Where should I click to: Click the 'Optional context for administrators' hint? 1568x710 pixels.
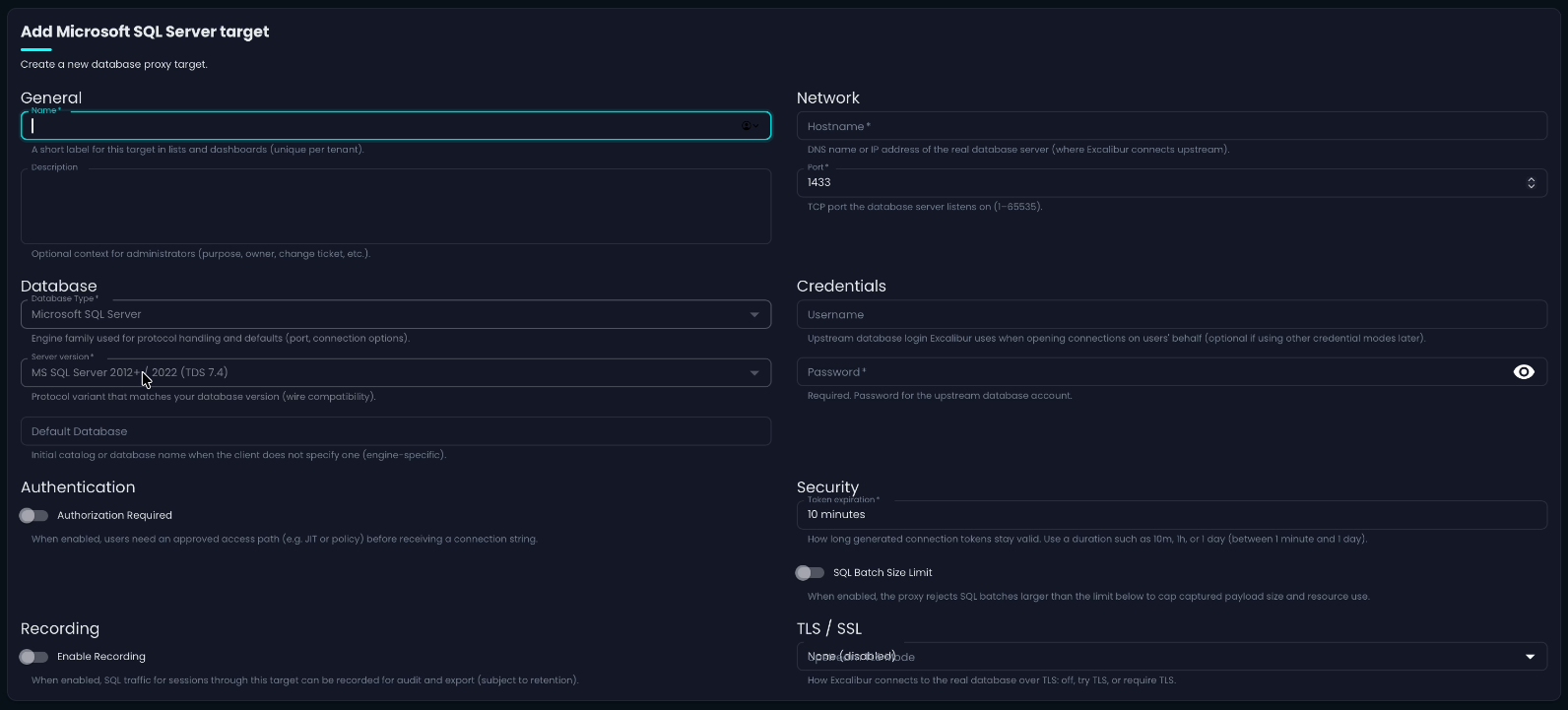tap(201, 254)
